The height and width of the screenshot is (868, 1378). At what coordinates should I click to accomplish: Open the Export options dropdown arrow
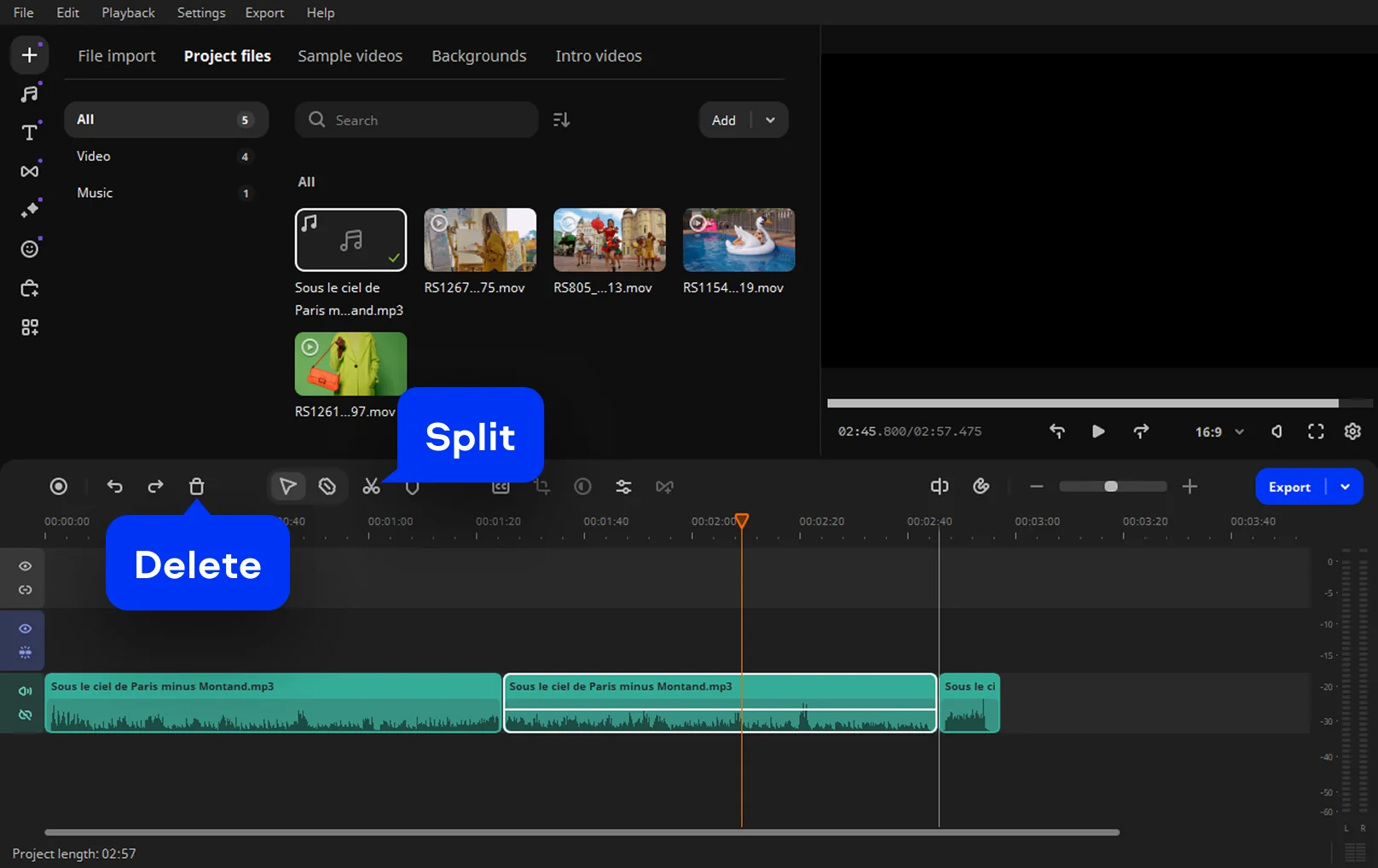[x=1345, y=487]
